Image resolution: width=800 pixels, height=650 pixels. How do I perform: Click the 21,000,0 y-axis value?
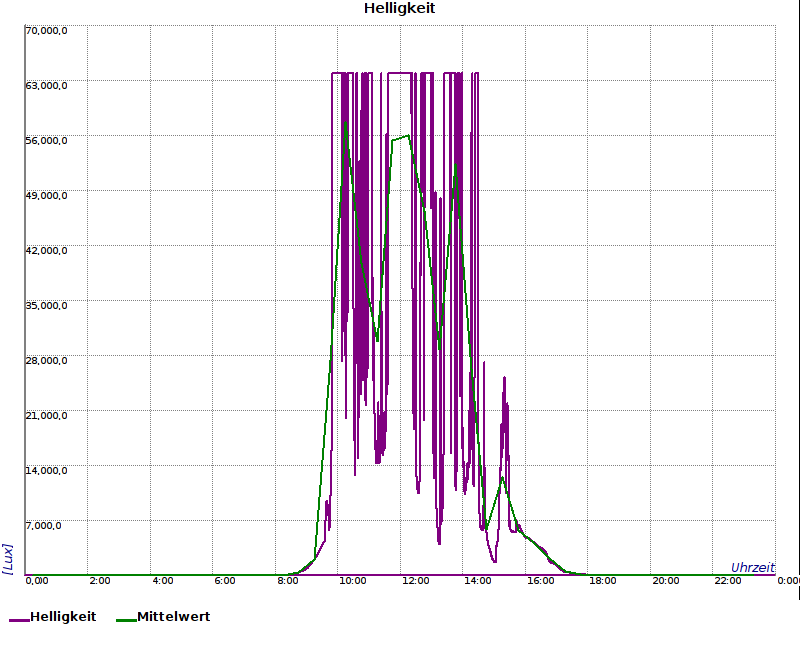(46, 416)
